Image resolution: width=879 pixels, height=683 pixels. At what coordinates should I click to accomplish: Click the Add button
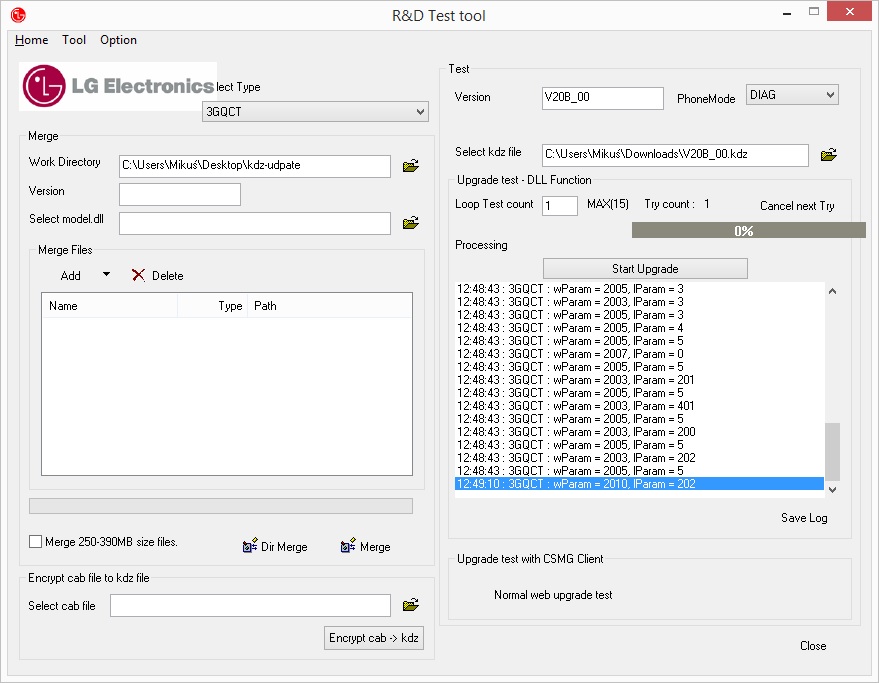coord(71,275)
